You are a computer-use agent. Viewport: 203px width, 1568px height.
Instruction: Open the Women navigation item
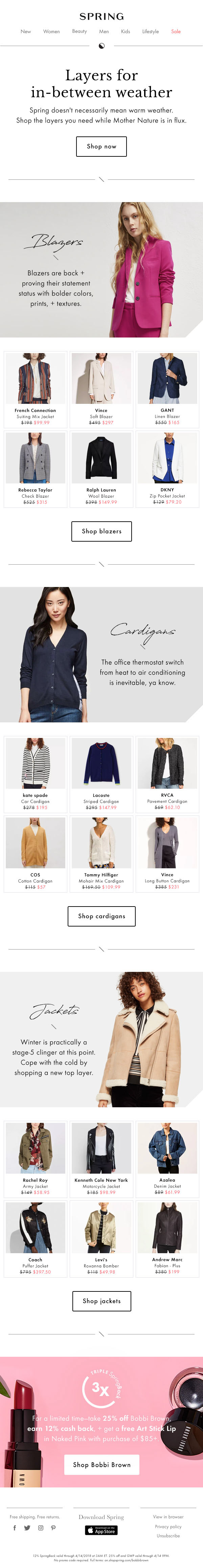[x=51, y=32]
